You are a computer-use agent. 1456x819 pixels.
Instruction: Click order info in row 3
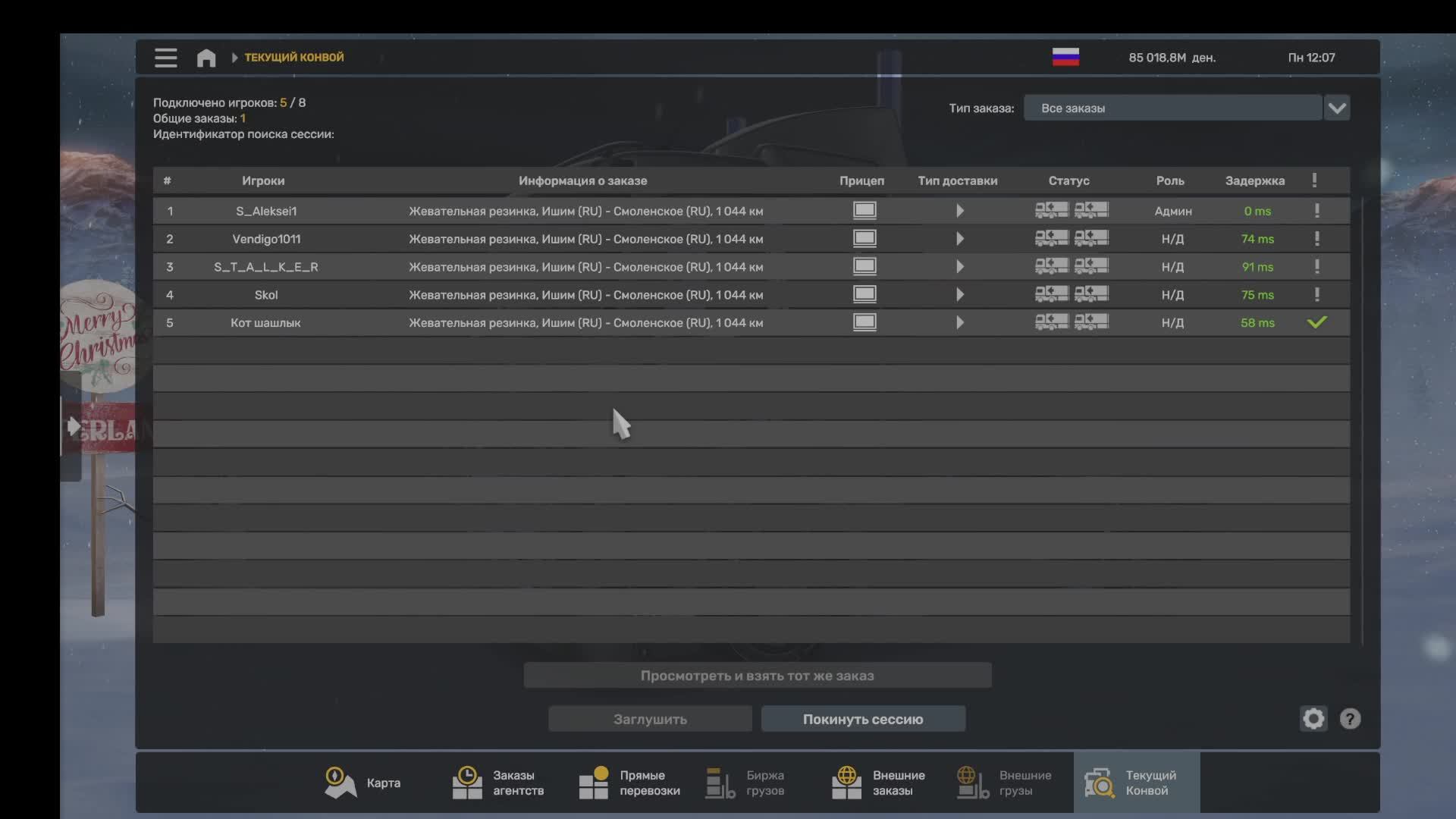pos(586,267)
